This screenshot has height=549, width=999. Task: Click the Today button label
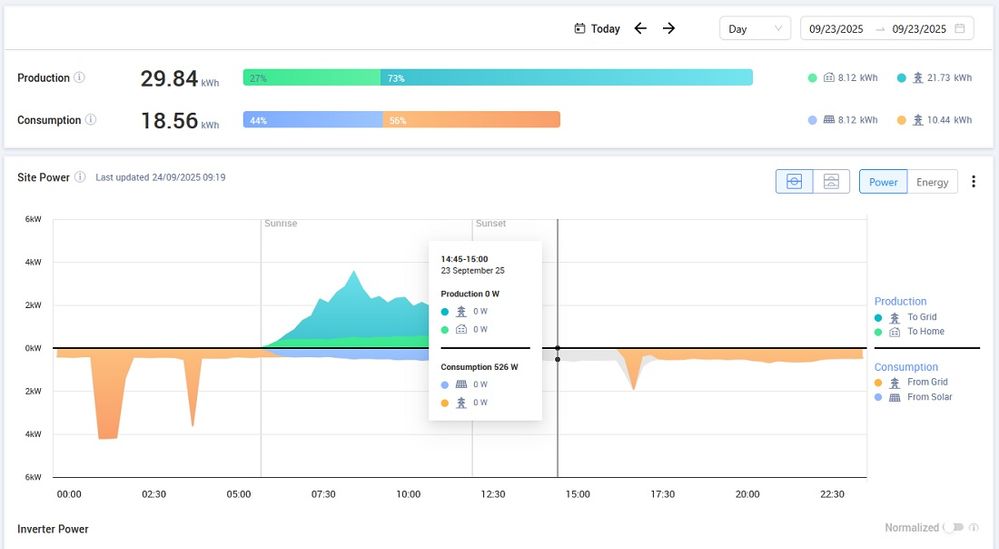pos(605,29)
